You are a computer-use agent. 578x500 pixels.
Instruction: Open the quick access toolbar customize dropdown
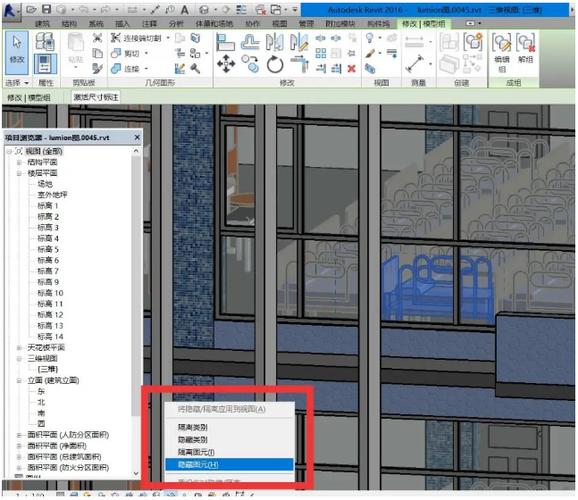coord(295,10)
